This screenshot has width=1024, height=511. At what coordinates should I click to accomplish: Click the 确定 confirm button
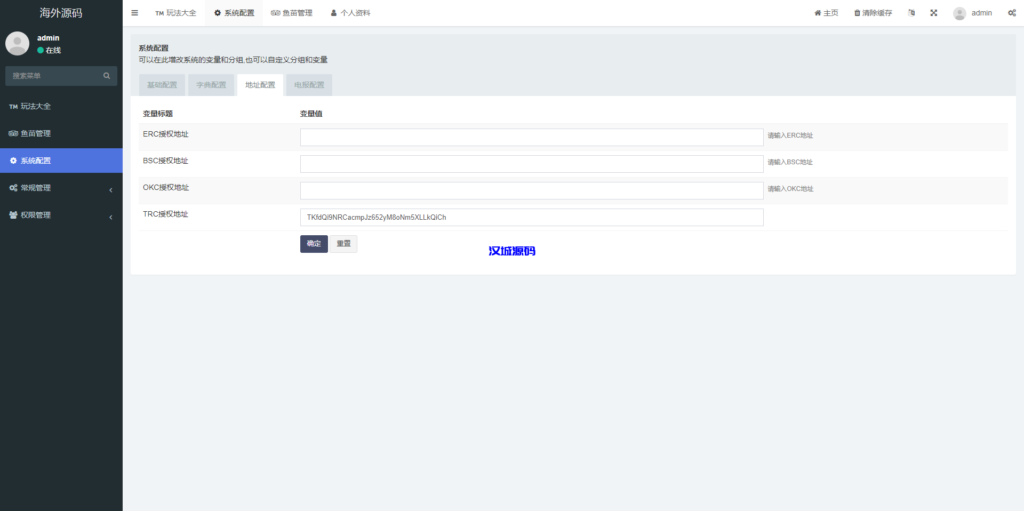(x=313, y=244)
